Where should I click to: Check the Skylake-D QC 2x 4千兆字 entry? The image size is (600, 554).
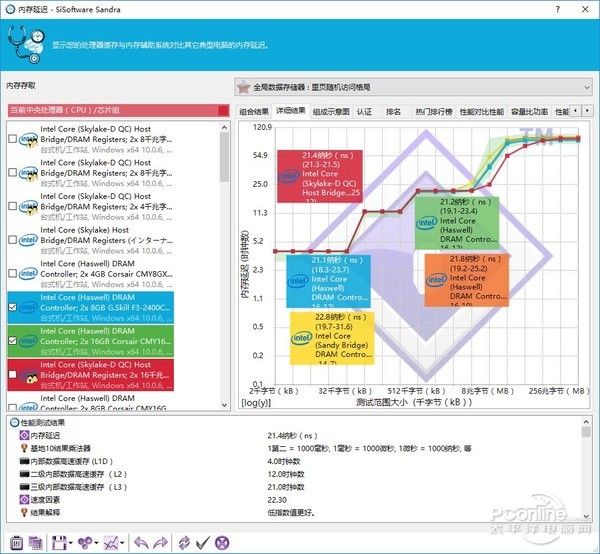pos(12,206)
